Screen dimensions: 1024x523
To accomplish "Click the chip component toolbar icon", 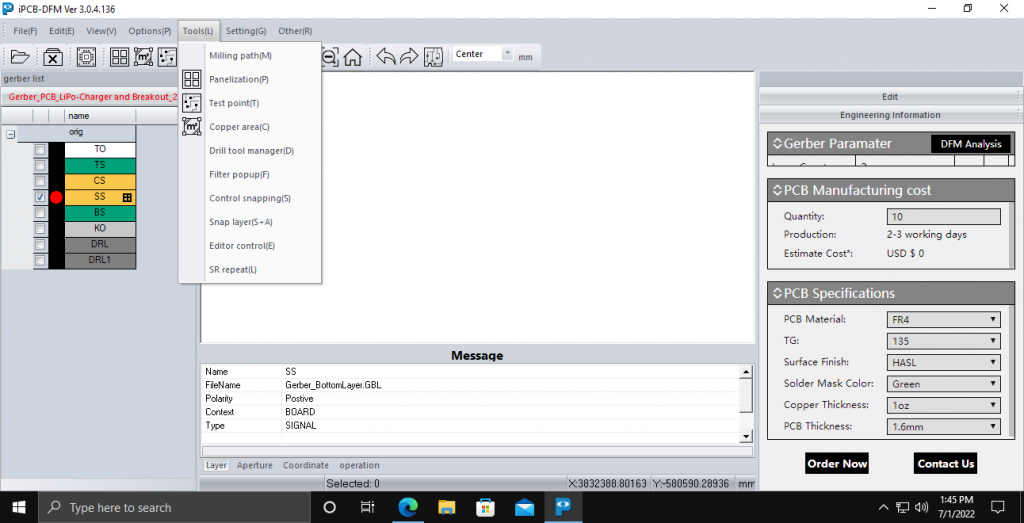I will 86,57.
